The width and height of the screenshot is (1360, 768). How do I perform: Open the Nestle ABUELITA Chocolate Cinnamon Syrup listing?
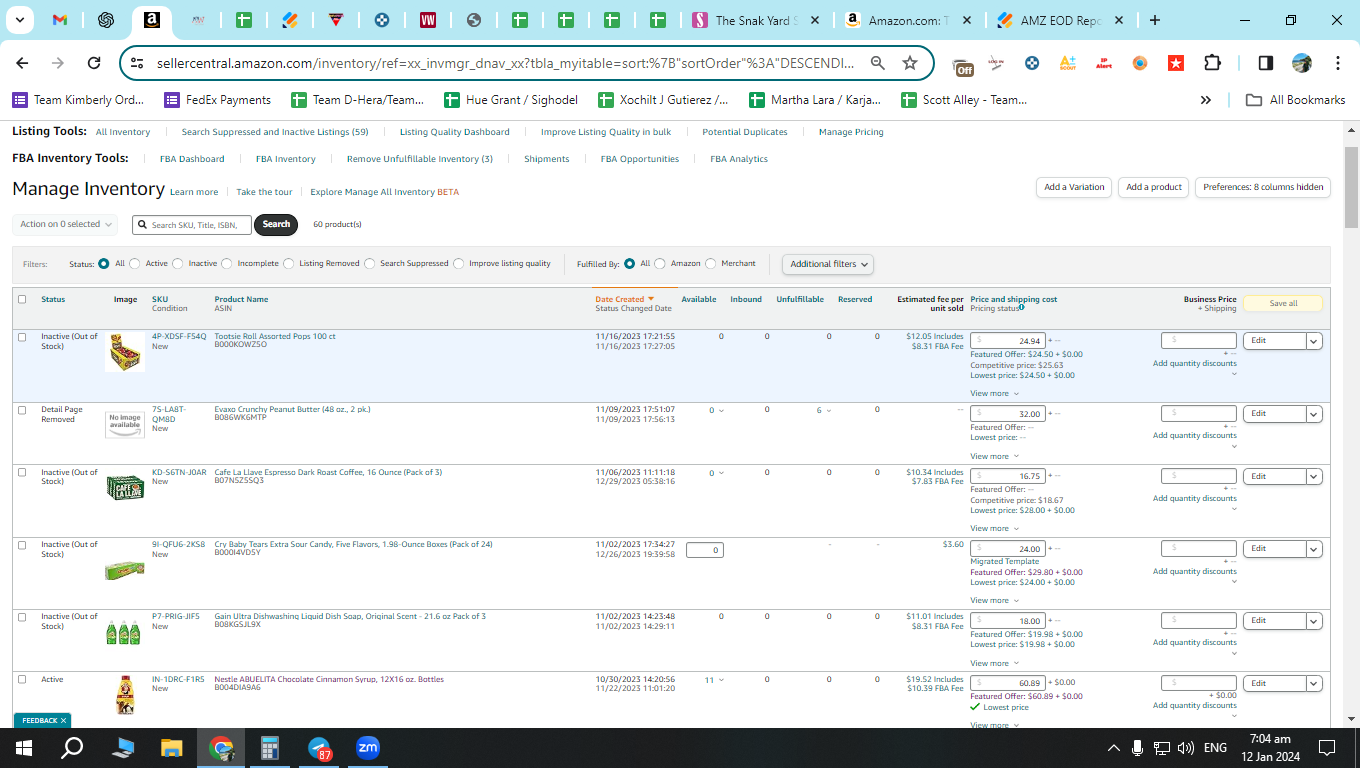[329, 679]
